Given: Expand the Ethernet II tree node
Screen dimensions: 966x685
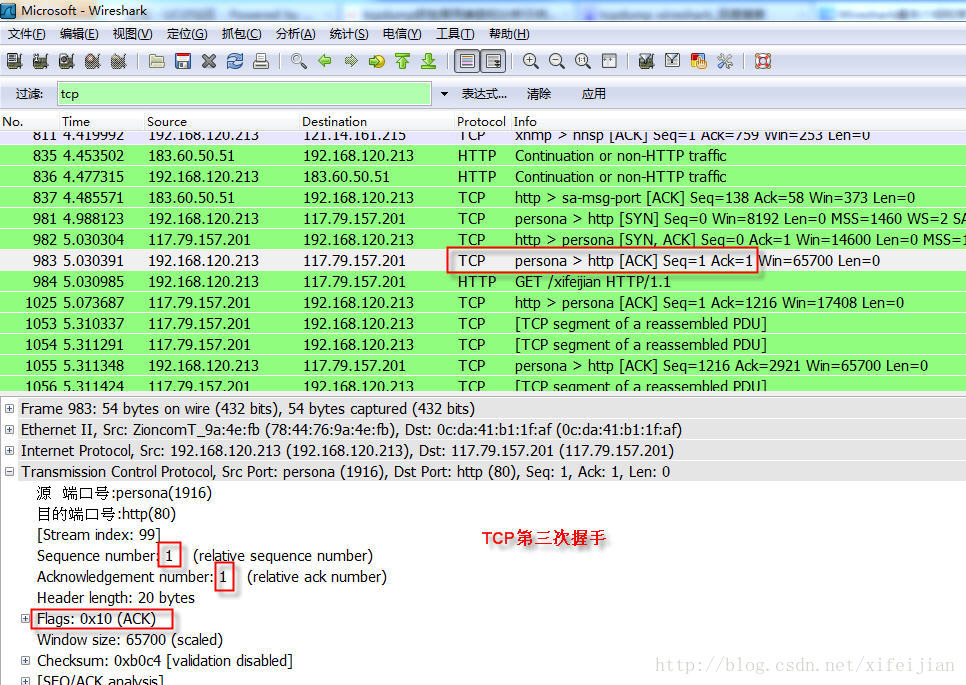Looking at the screenshot, I should click(9, 429).
